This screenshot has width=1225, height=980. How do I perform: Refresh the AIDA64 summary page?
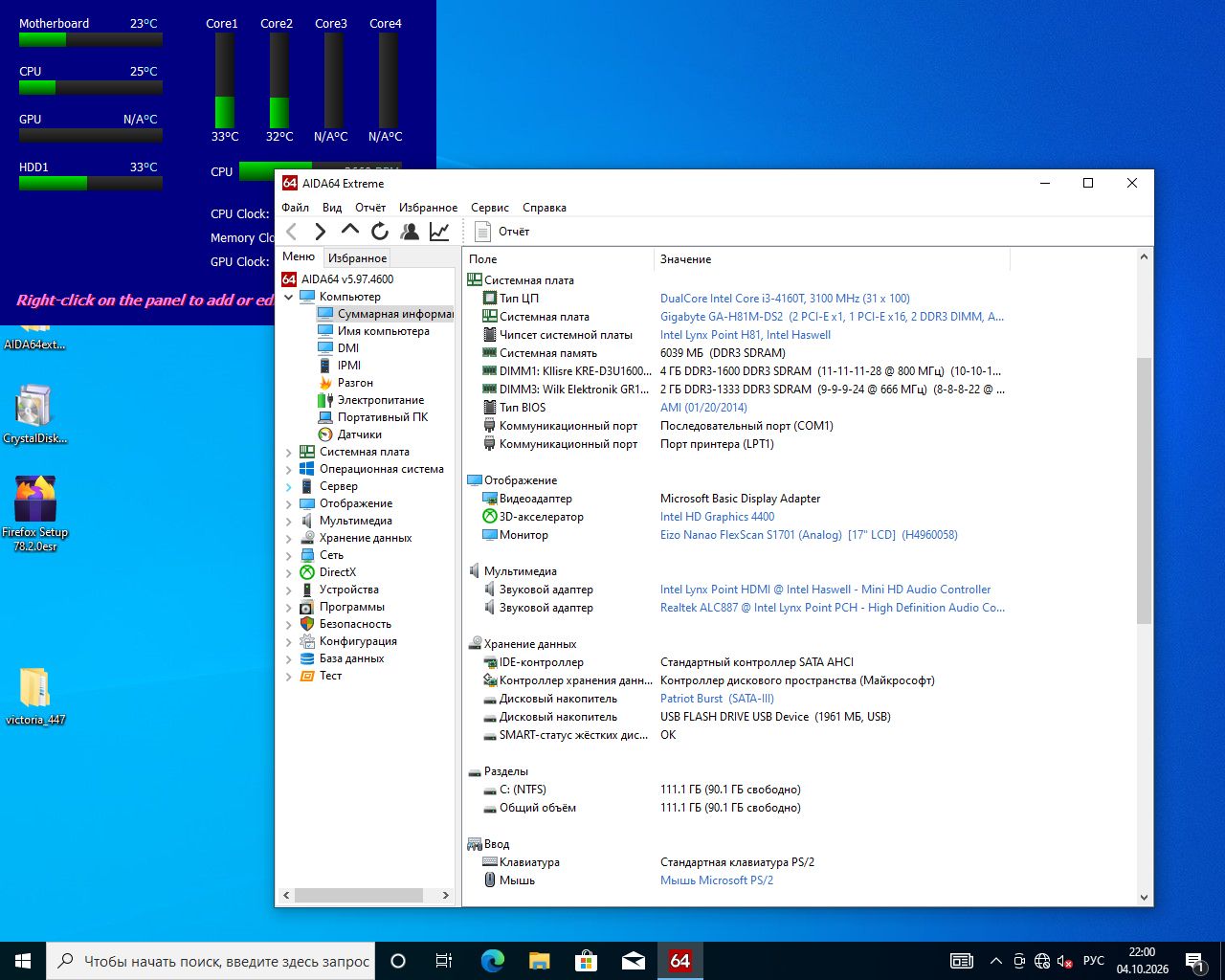(x=380, y=232)
